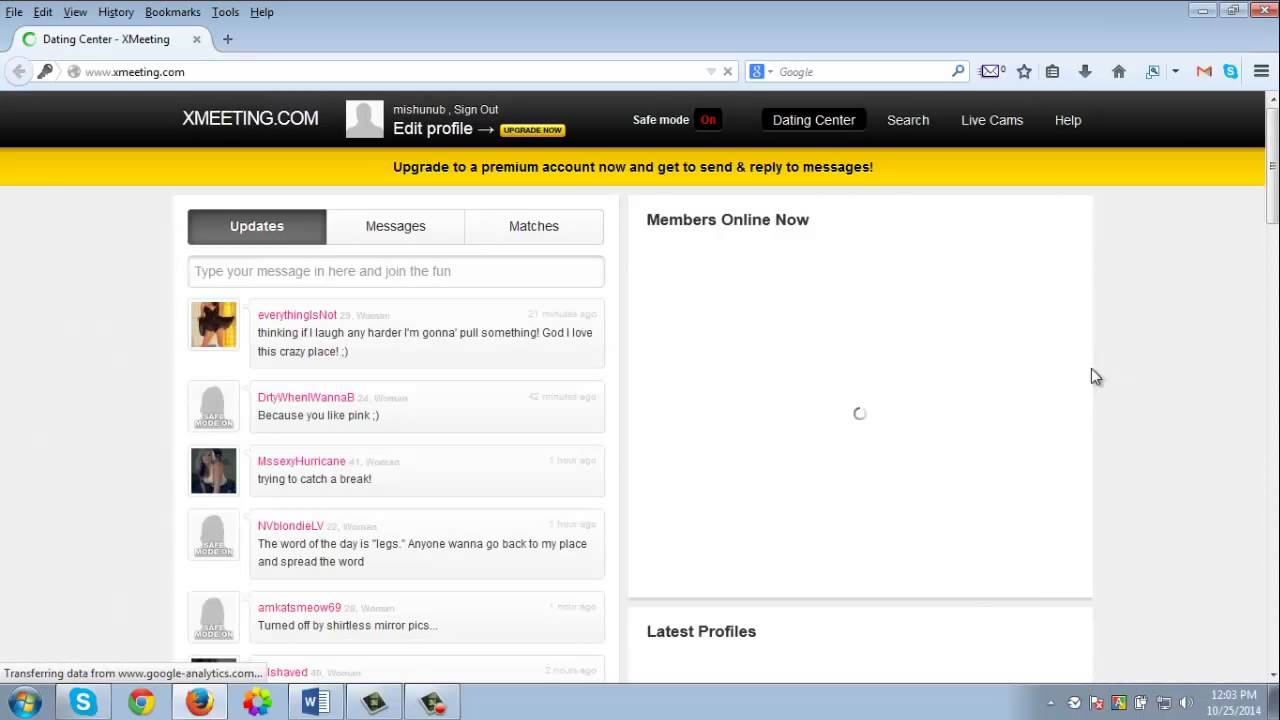Click the 'Type your message' input field
1280x720 pixels.
pyautogui.click(x=396, y=271)
